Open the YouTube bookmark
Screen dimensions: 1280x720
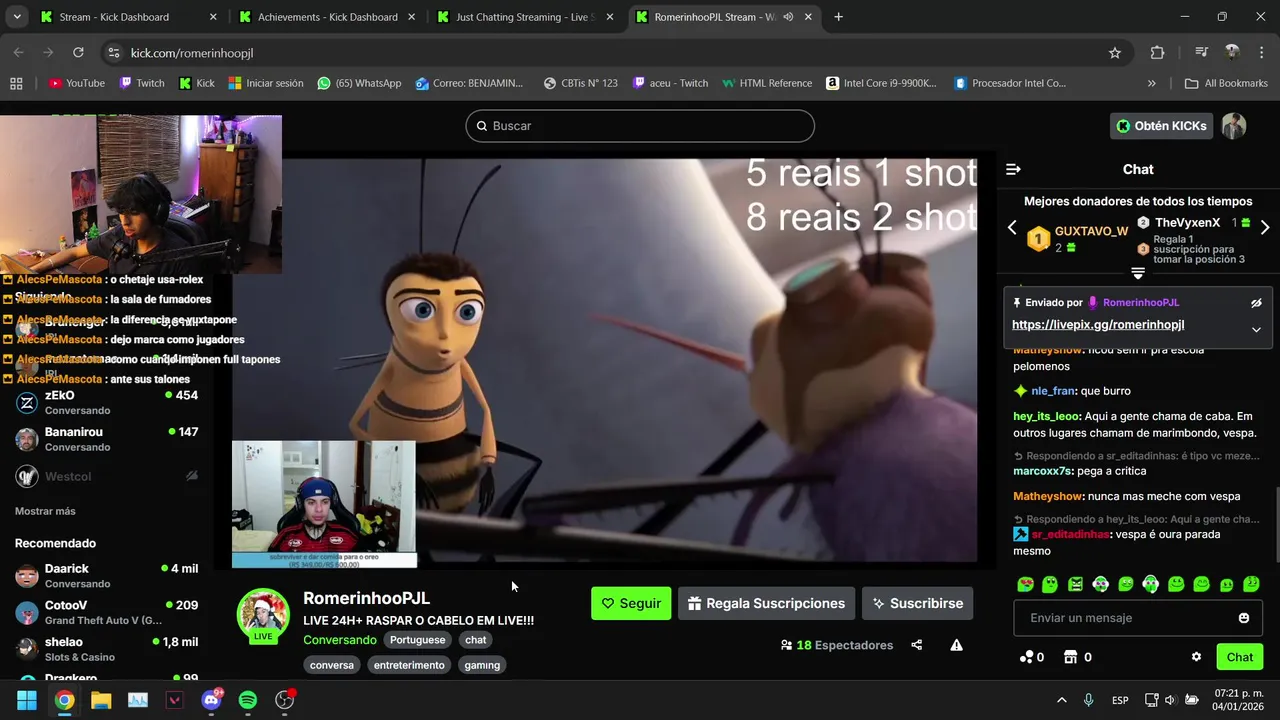76,83
